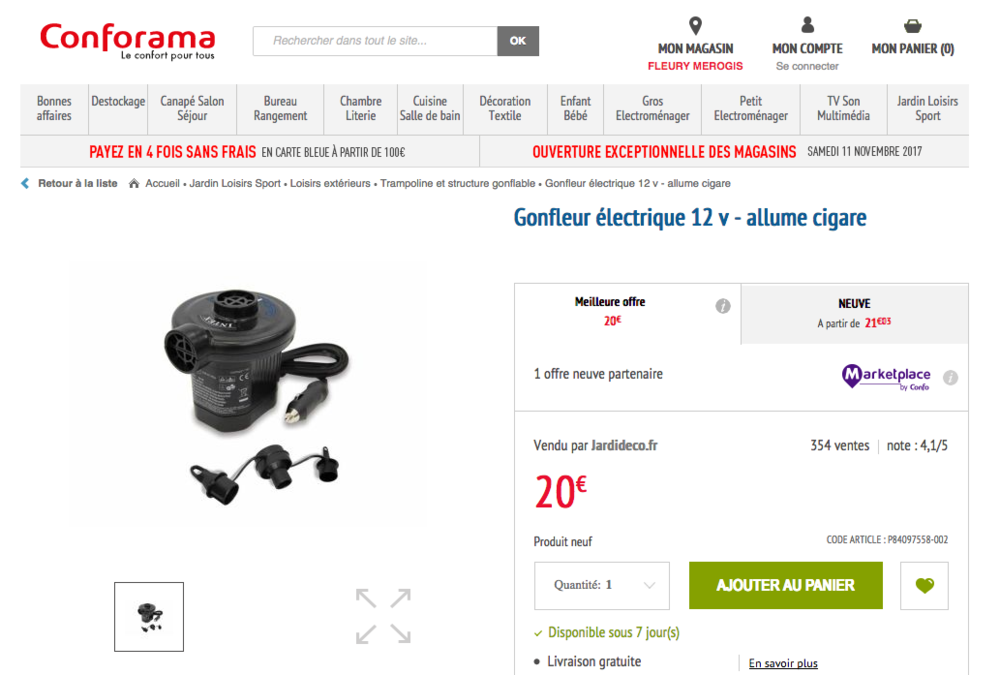Go back using Retour à la liste arrow
1000x675 pixels.
[25, 184]
